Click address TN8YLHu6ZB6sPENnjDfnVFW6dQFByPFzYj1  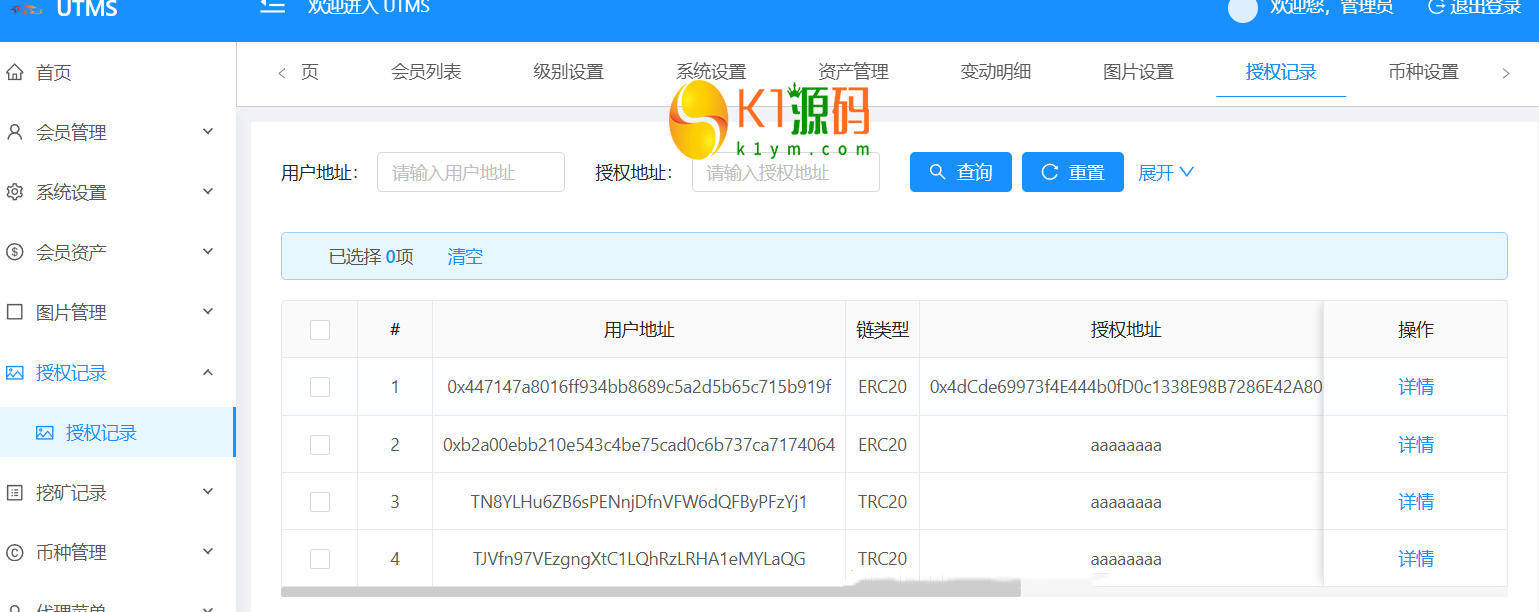[x=639, y=502]
